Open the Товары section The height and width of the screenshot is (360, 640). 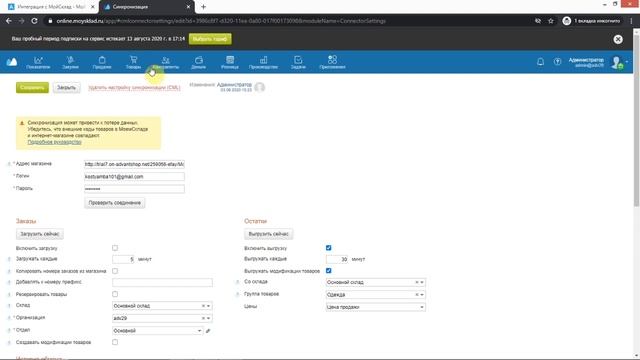coord(133,62)
